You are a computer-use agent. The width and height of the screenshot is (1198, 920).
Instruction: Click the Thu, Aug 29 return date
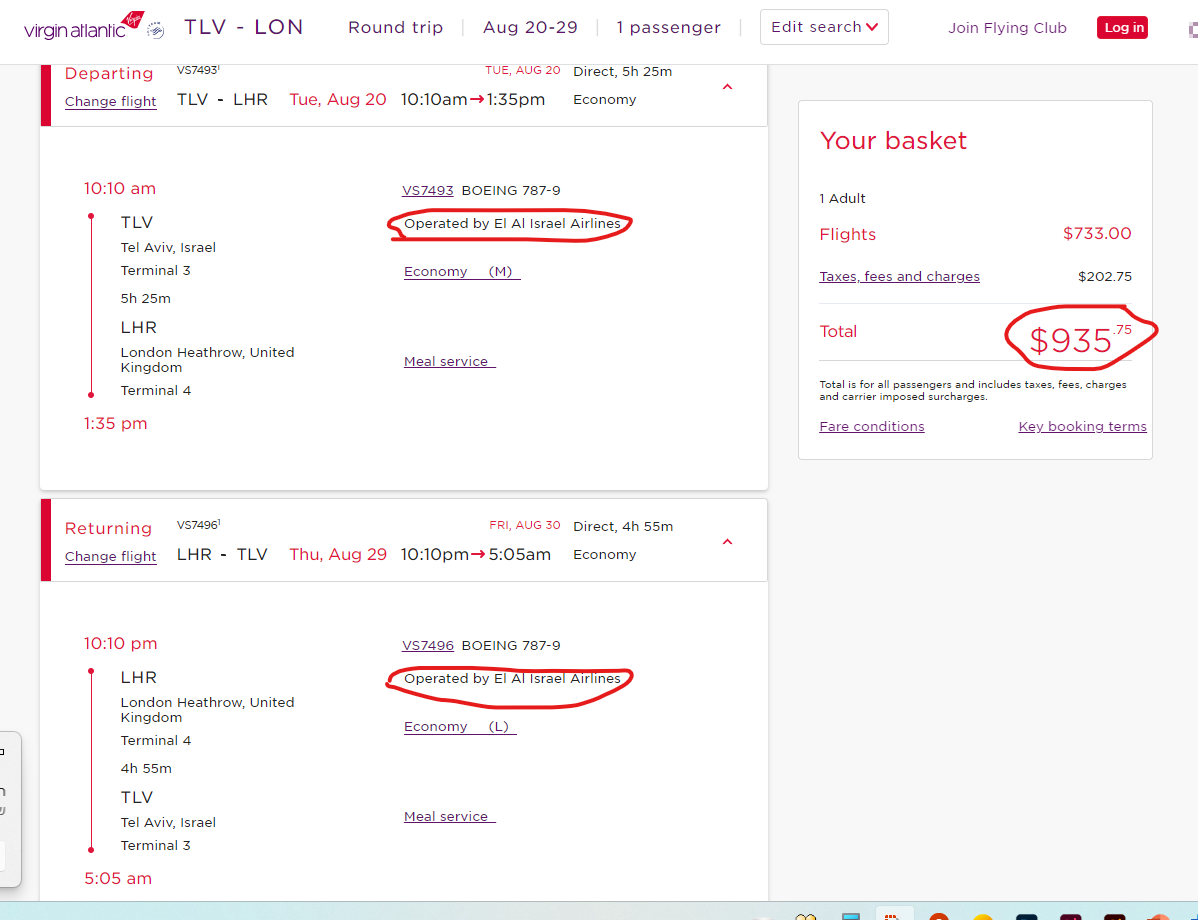pyautogui.click(x=338, y=555)
